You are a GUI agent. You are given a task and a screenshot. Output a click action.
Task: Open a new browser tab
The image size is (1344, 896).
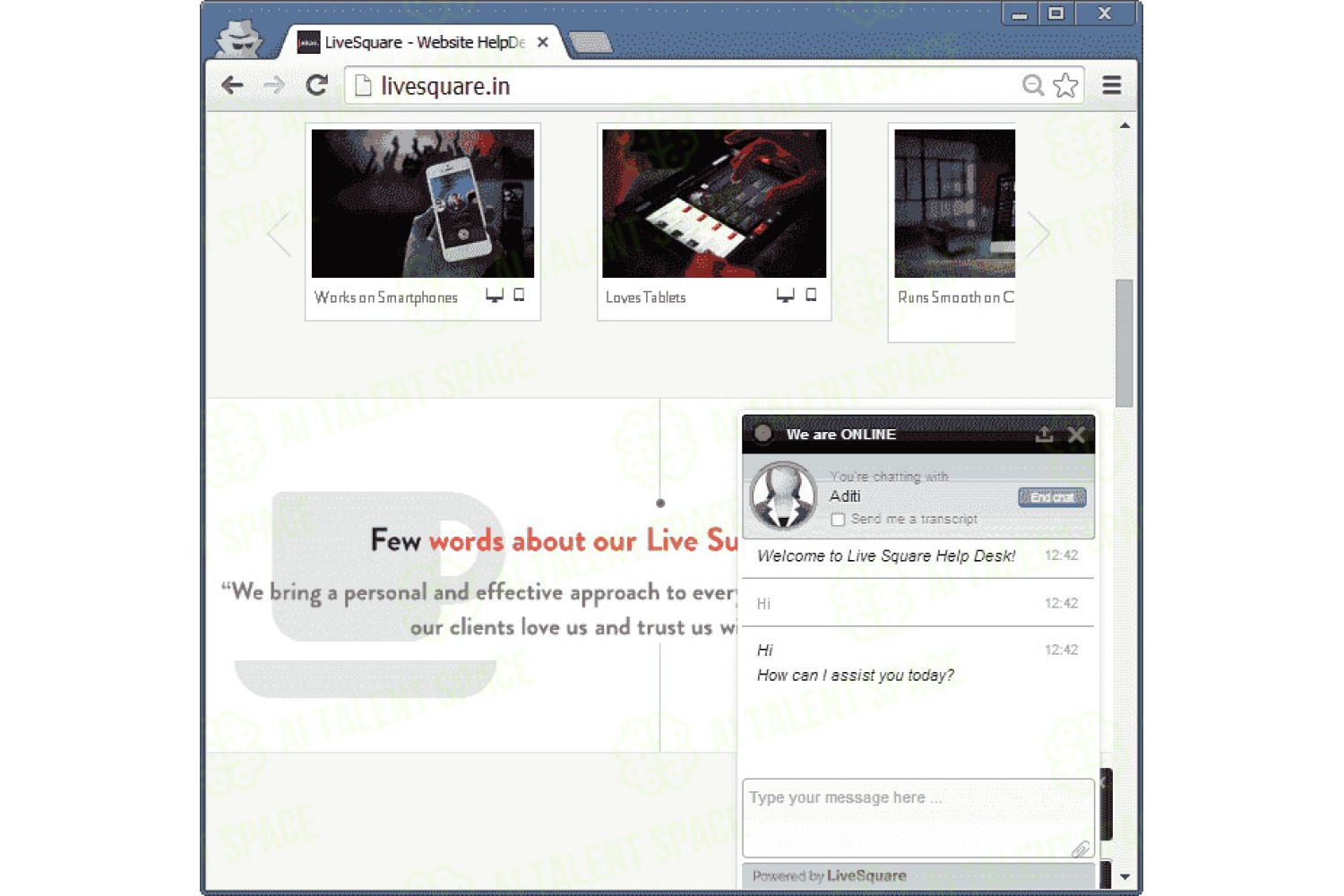(590, 42)
